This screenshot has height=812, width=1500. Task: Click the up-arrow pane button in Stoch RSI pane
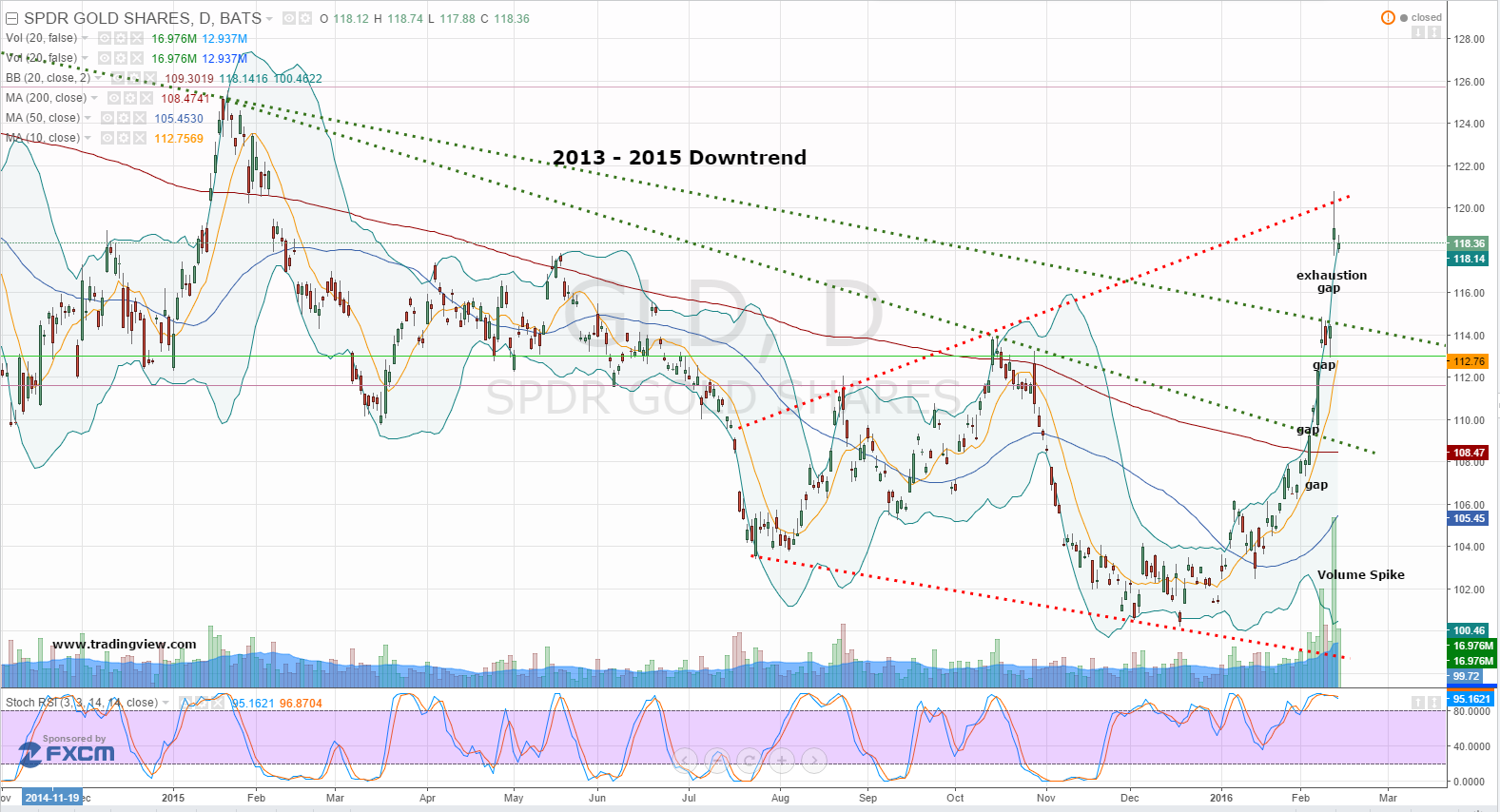[1418, 703]
